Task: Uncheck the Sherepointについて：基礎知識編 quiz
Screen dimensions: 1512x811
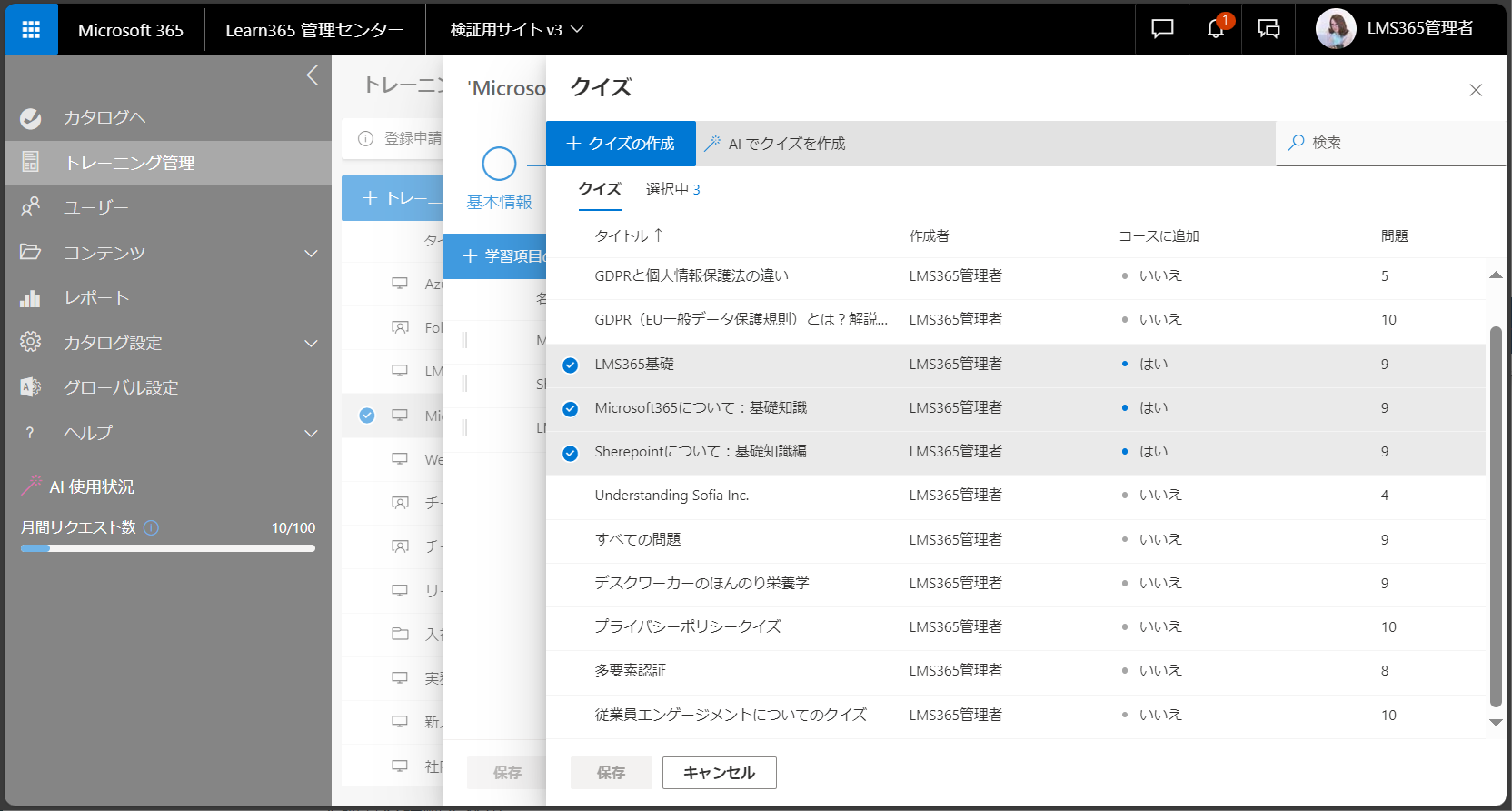Action: pos(570,453)
